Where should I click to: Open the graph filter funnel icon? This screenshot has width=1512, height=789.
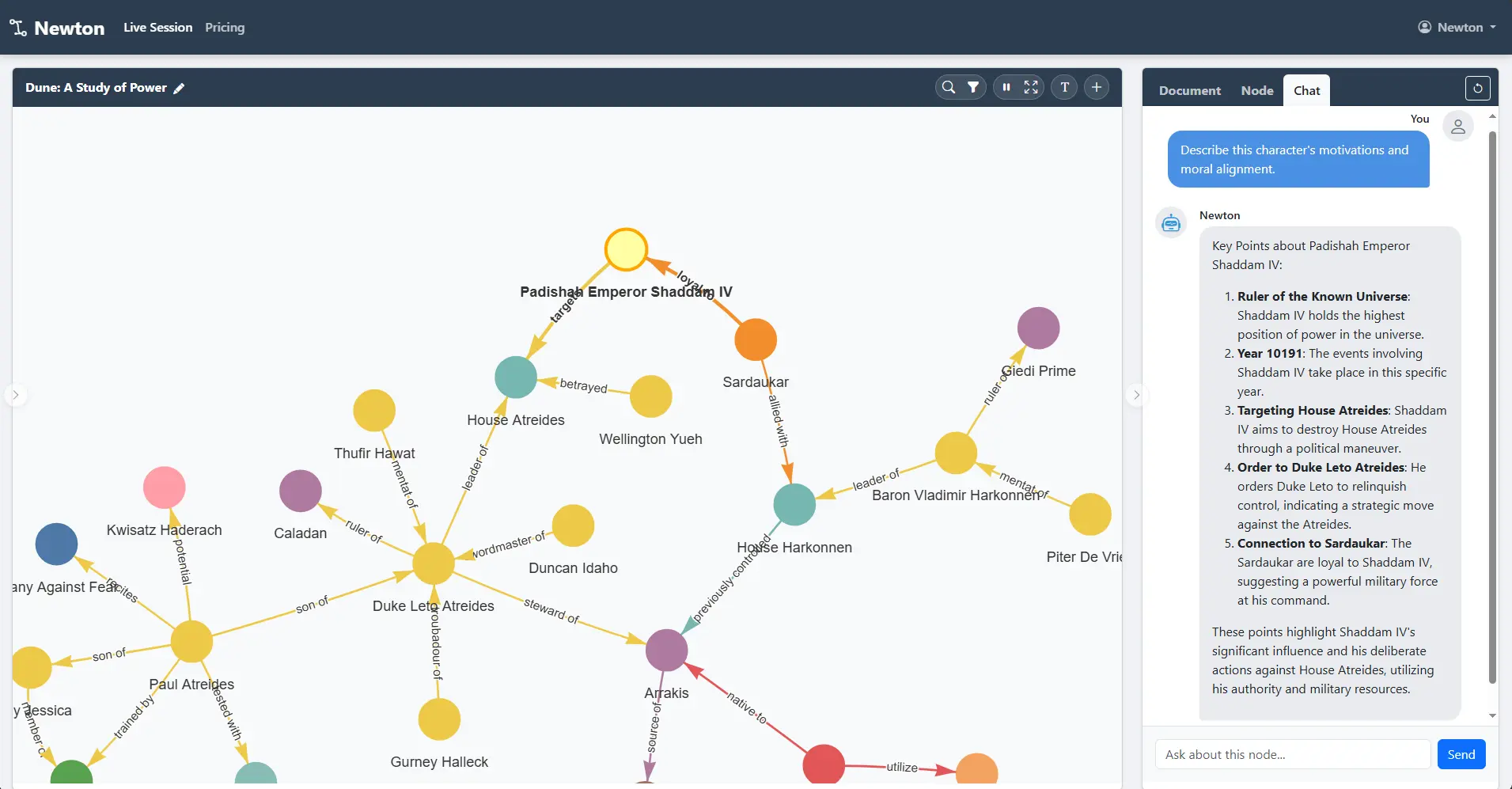(973, 87)
